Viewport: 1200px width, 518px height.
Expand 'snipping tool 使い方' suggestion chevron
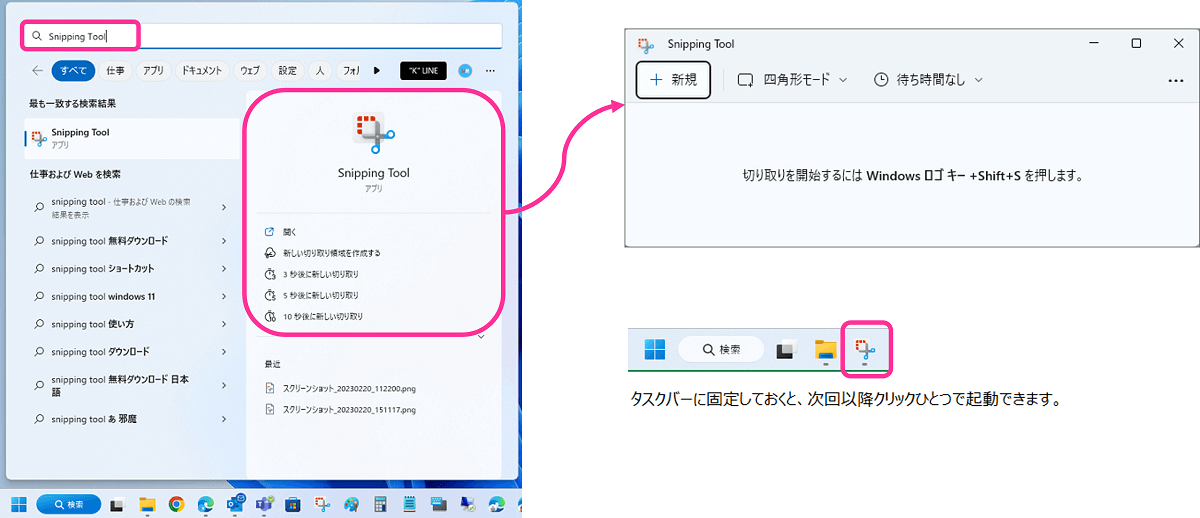[x=223, y=324]
